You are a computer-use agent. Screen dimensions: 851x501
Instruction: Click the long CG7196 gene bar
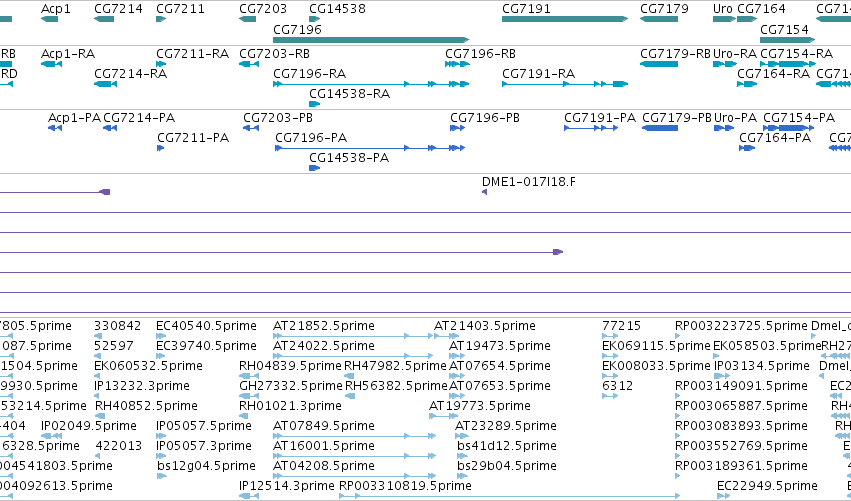coord(371,40)
